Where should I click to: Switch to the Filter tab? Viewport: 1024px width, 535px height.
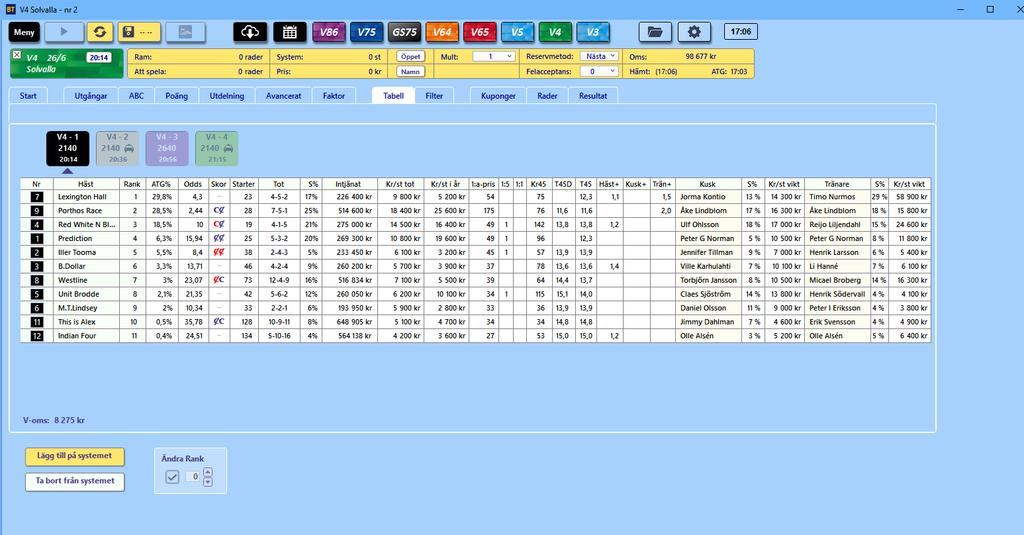(434, 96)
